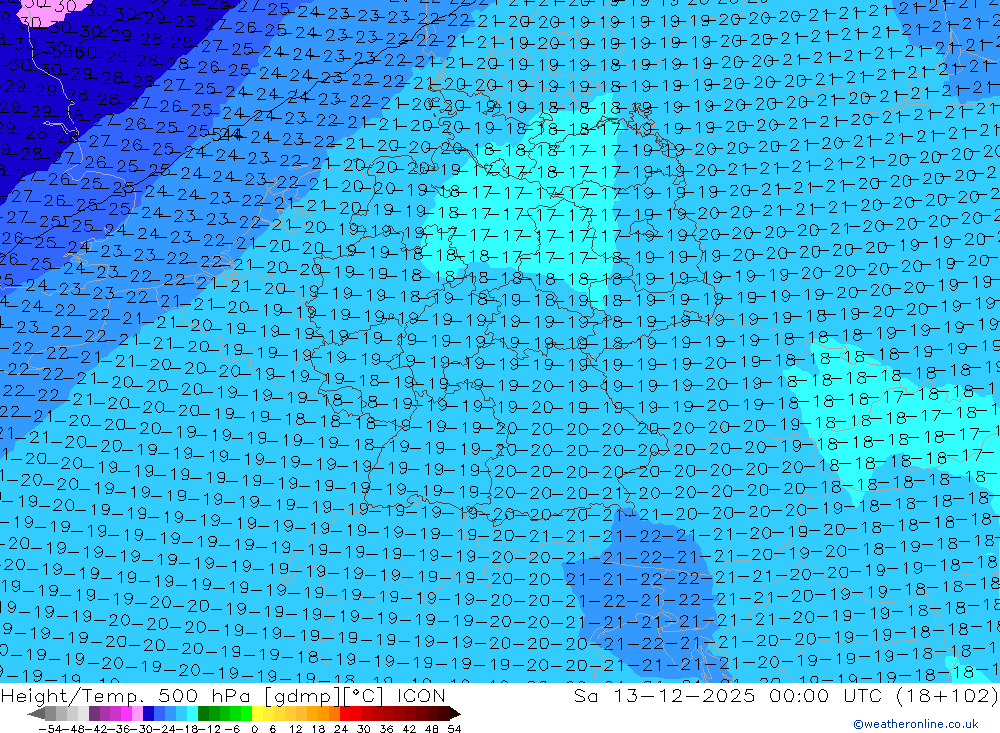Click the '36' legend value
Viewport: 1000px width, 733px height.
(386, 729)
